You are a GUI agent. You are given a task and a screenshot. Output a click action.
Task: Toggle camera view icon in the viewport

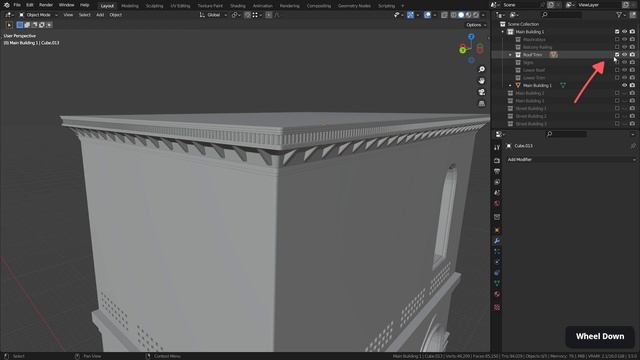coord(482,92)
